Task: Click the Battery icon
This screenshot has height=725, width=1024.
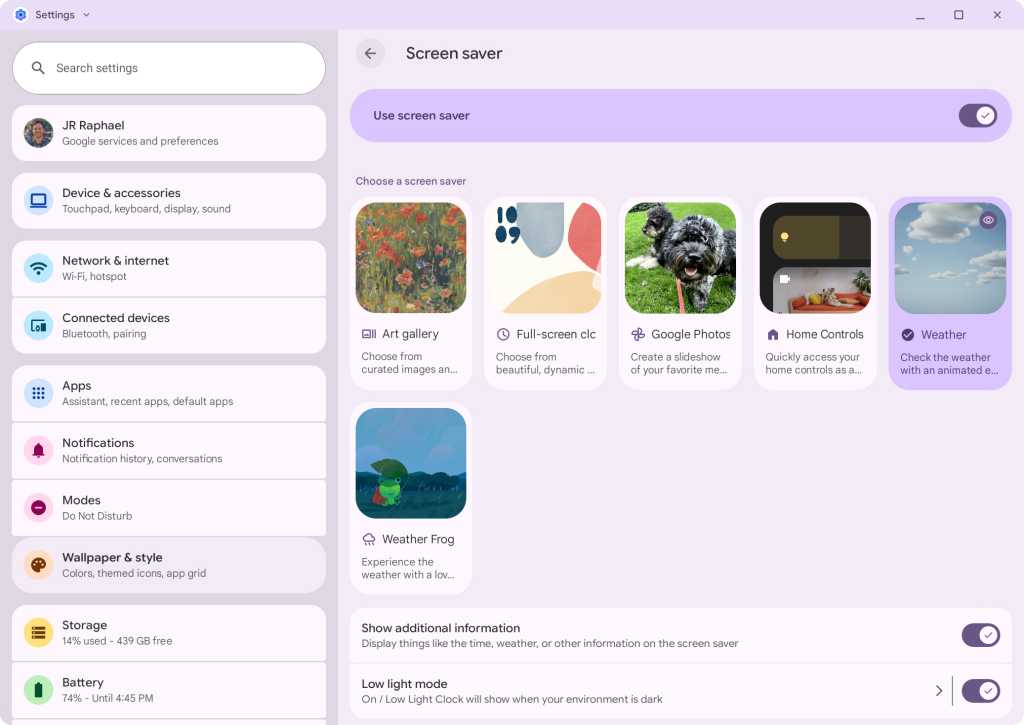Action: (x=39, y=690)
